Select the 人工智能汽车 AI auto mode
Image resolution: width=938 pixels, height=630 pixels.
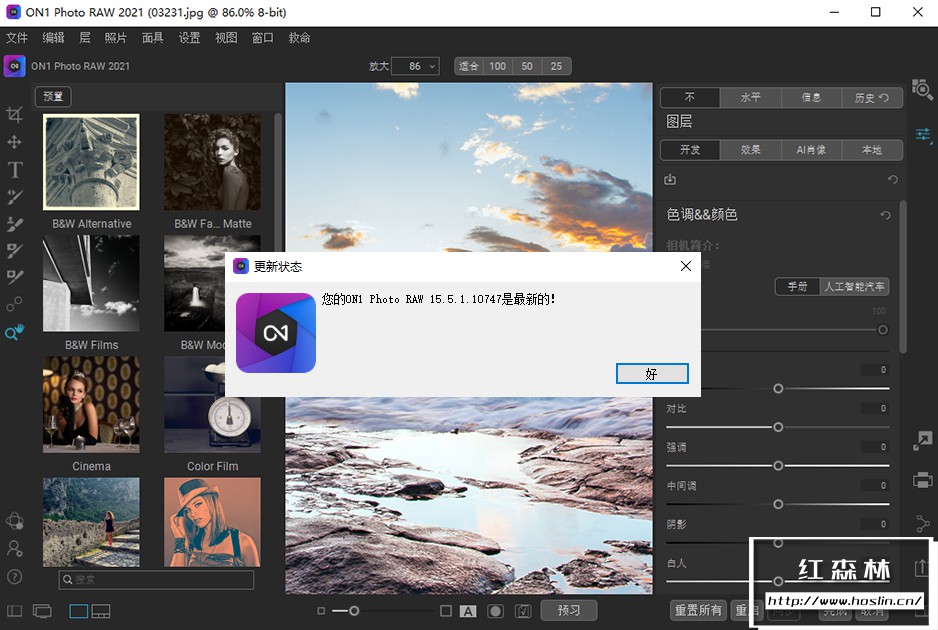(854, 287)
